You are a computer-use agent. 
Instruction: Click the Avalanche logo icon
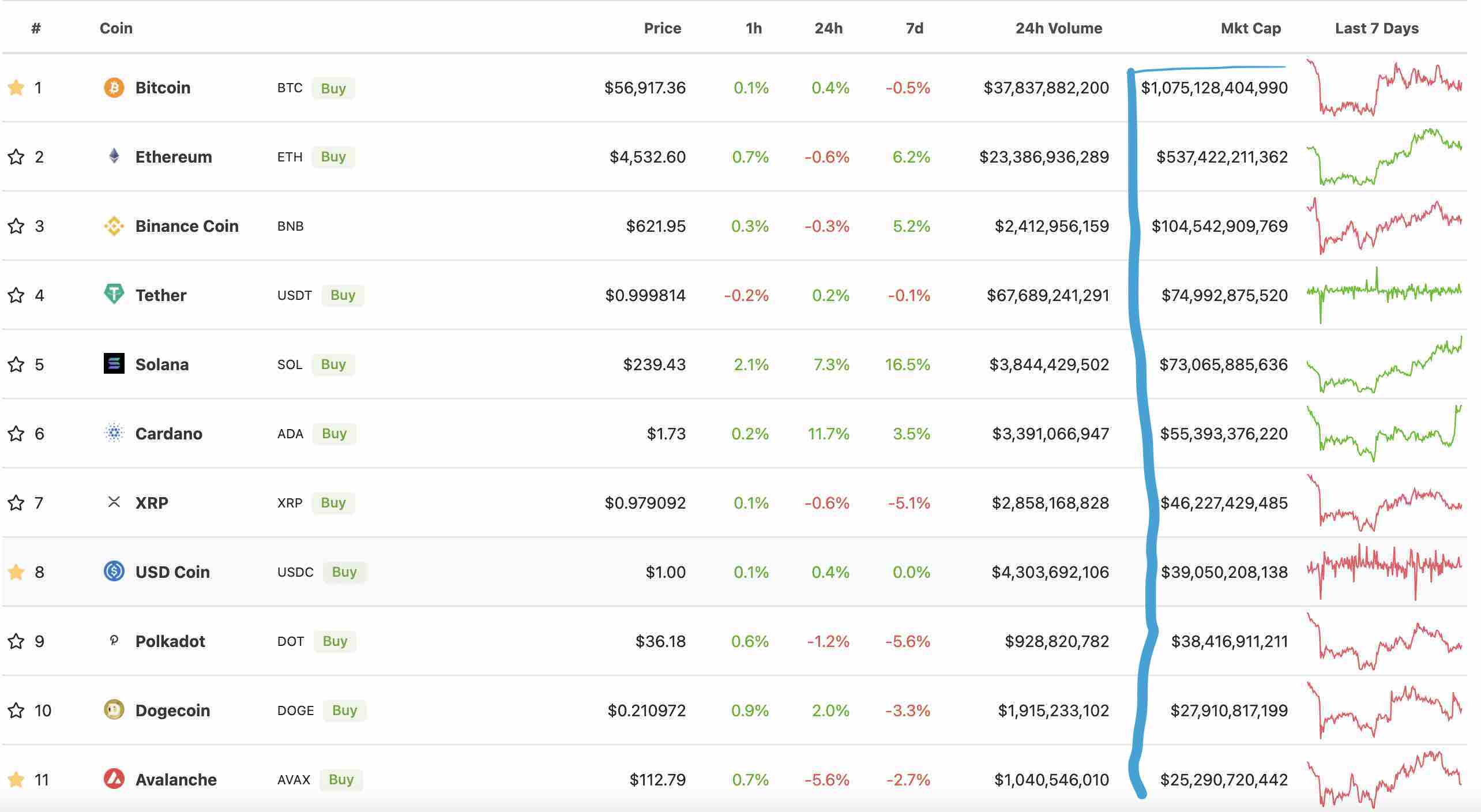tap(114, 779)
